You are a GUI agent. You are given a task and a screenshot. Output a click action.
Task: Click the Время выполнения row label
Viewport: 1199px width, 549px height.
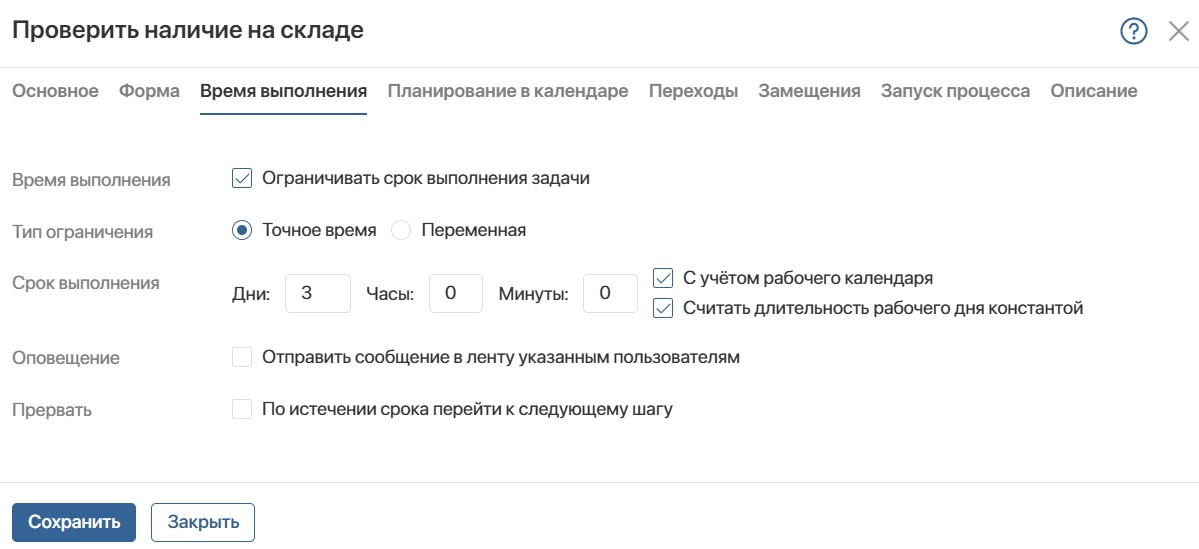coord(91,180)
